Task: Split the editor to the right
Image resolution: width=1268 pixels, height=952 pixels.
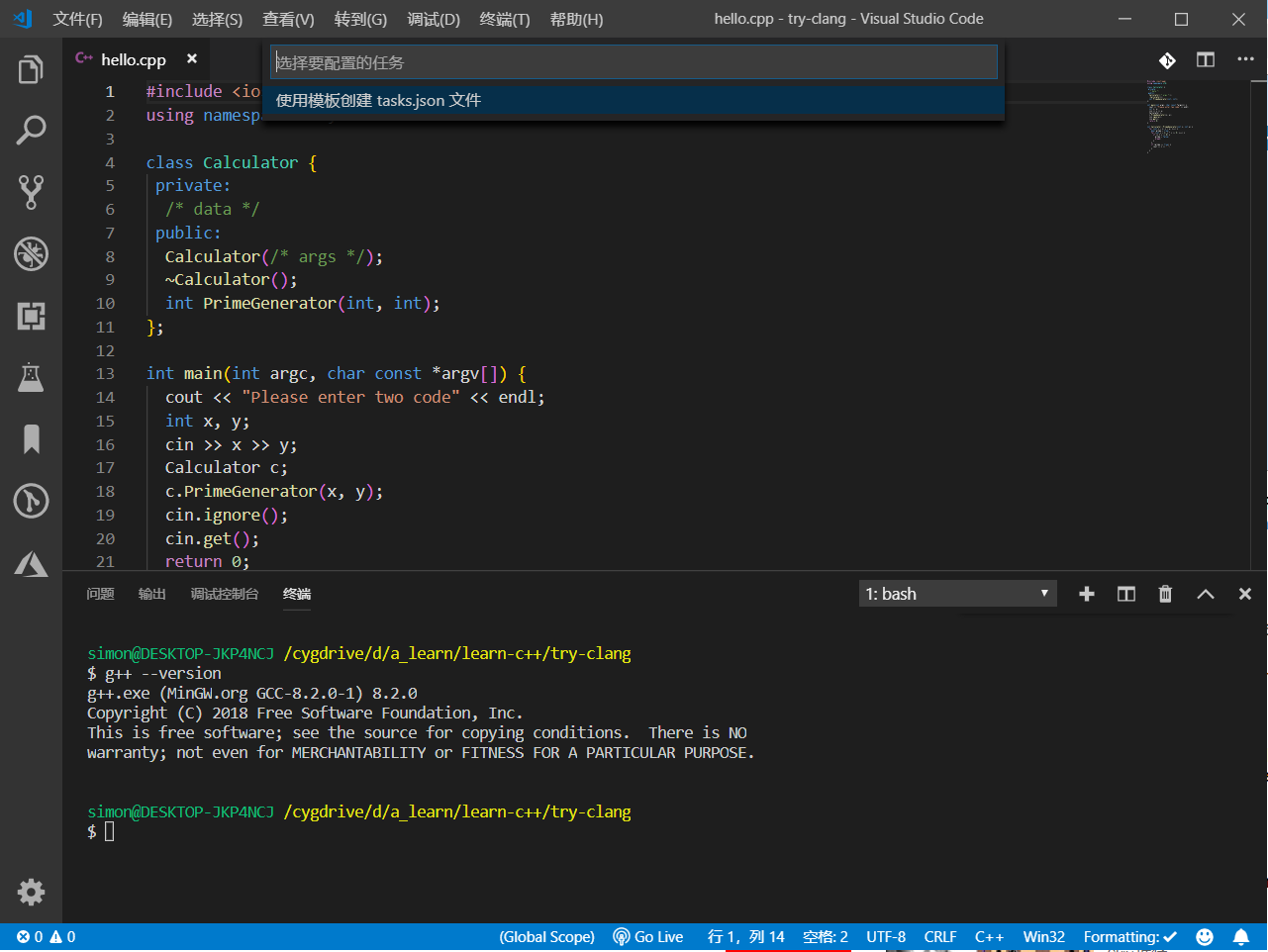Action: [x=1206, y=59]
